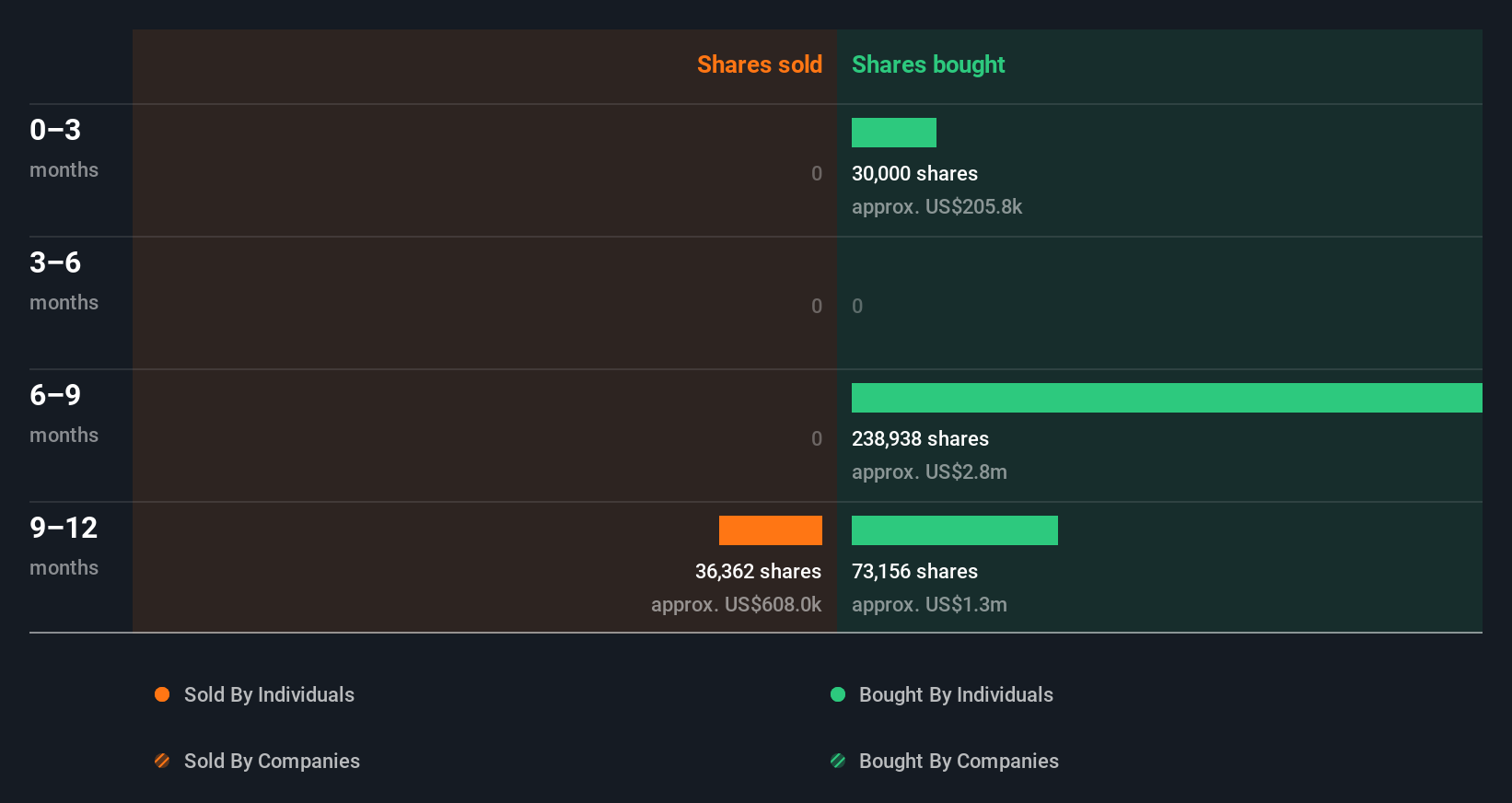The height and width of the screenshot is (803, 1512).
Task: Click the approx. US$2.8m value
Action: [x=929, y=471]
